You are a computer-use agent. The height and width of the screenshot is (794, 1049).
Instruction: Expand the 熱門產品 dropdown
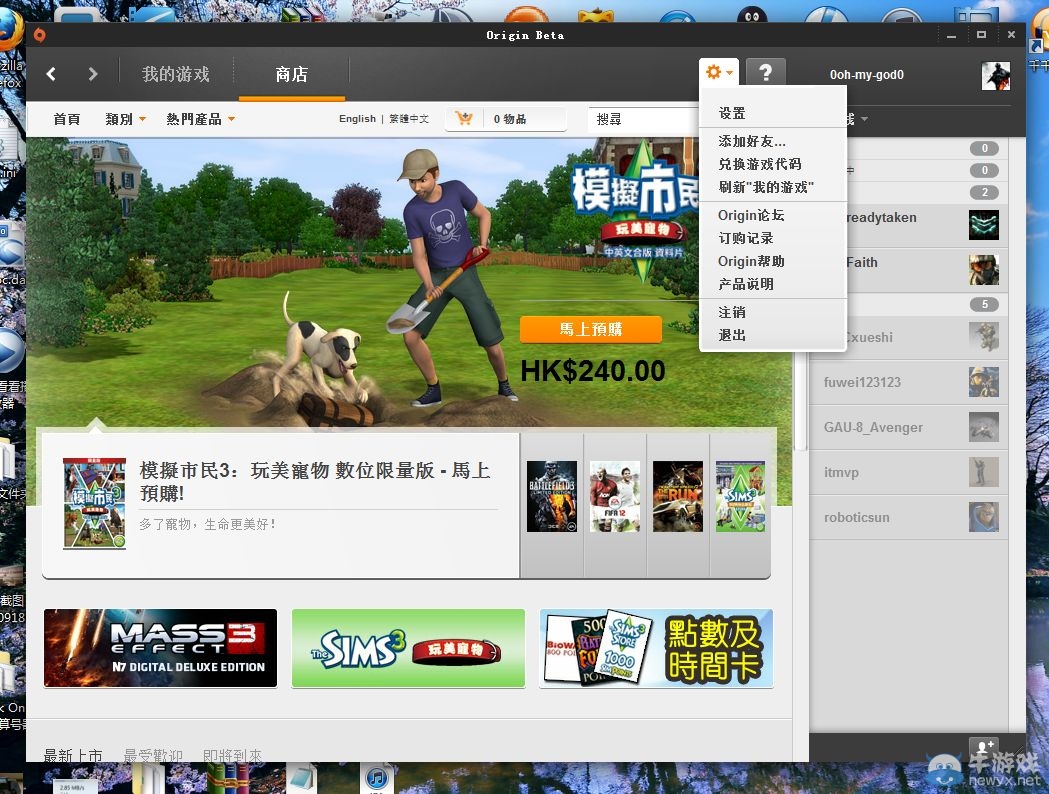(x=200, y=119)
